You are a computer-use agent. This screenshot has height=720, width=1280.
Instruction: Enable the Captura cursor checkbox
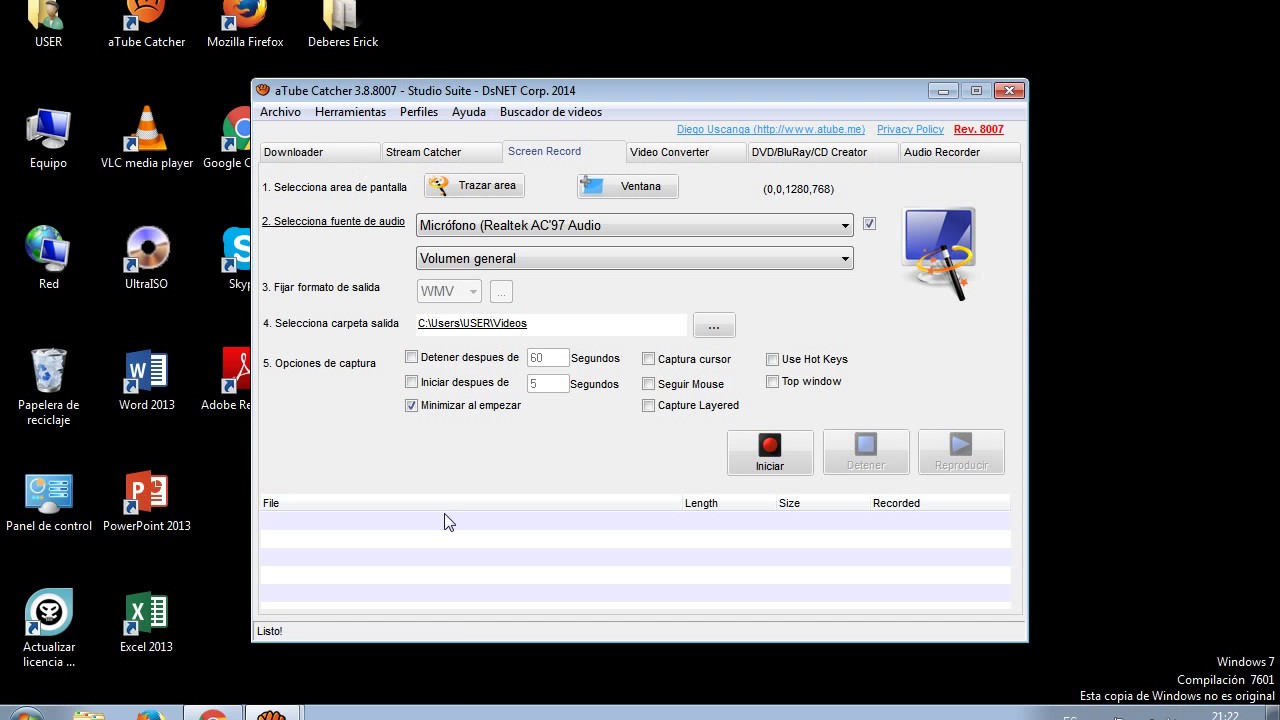pos(648,359)
